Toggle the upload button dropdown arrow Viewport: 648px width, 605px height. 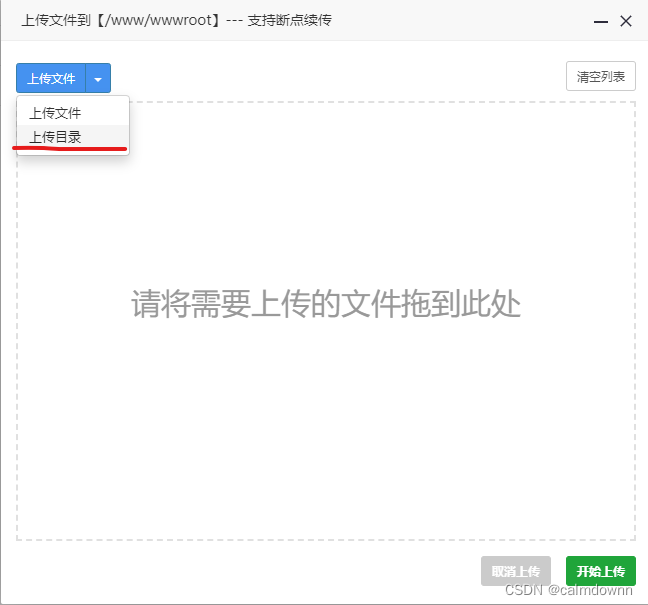tap(98, 78)
